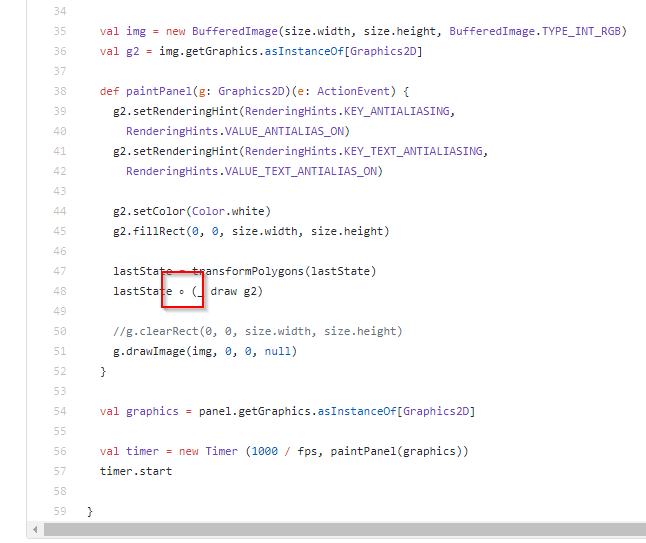Screen dimensions: 646x543
Task: Click line number 56 in gutter
Action: tap(60, 451)
